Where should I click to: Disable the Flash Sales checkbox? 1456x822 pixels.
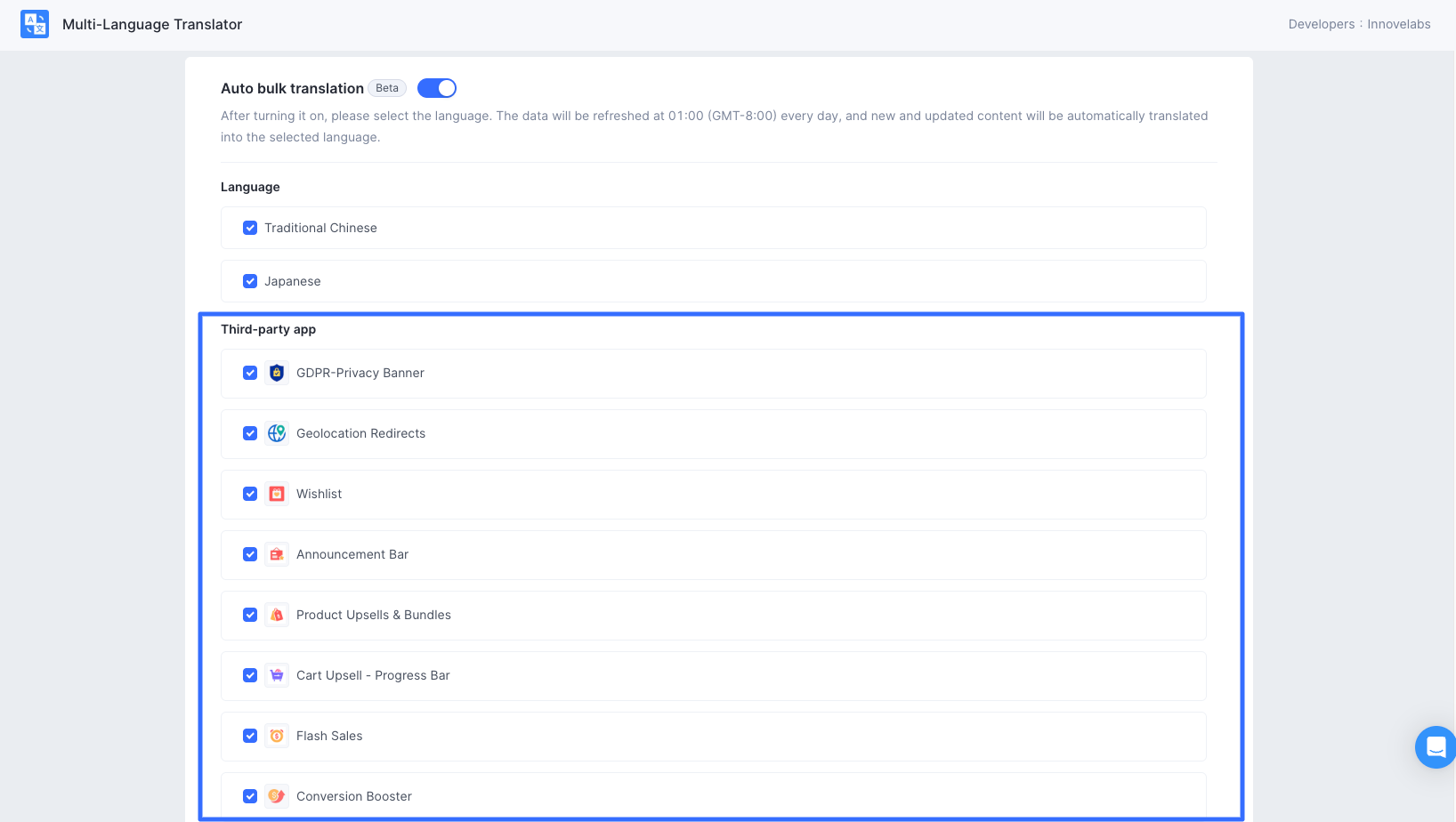point(250,736)
